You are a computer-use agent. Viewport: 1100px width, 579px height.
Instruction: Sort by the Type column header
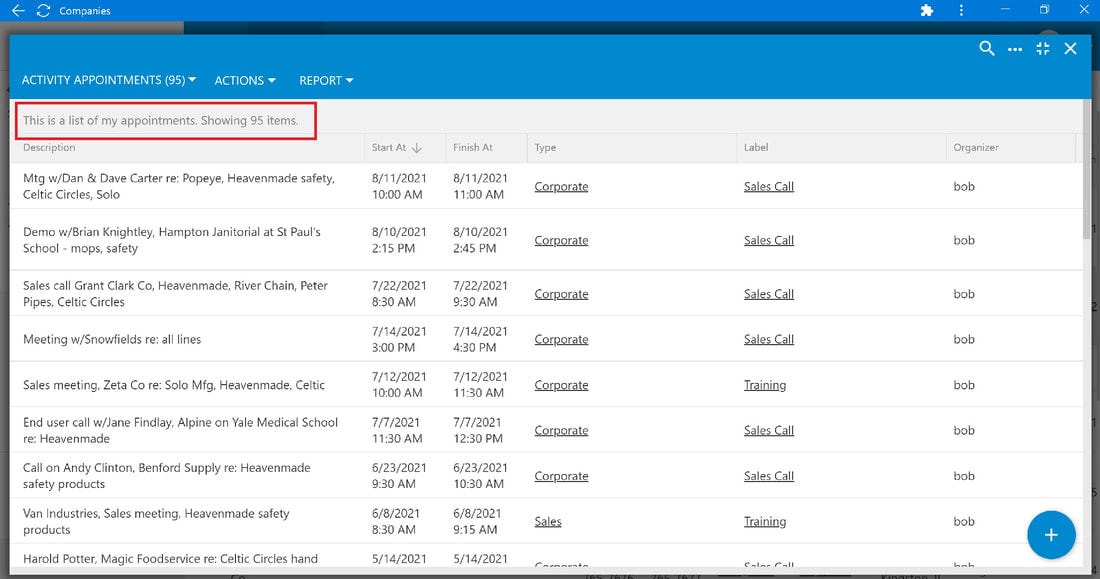545,147
